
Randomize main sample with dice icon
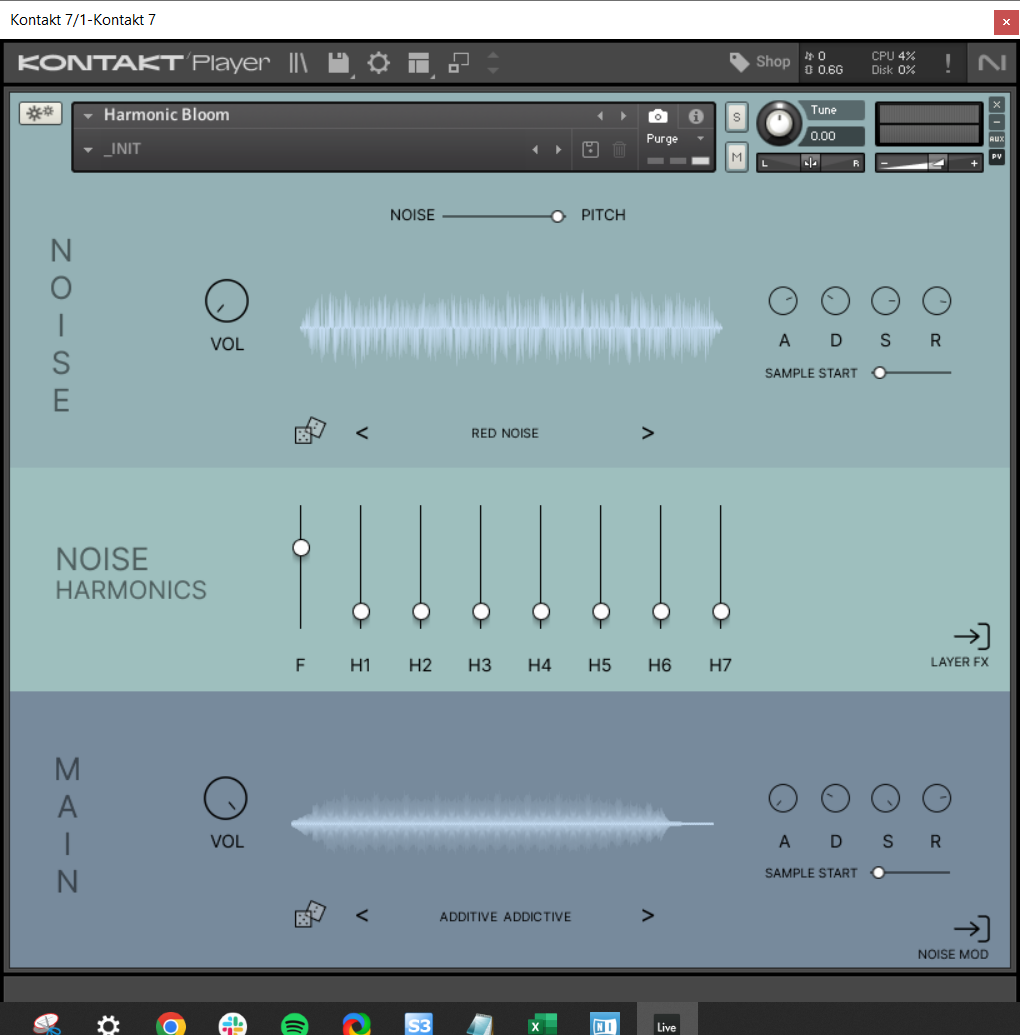click(310, 914)
